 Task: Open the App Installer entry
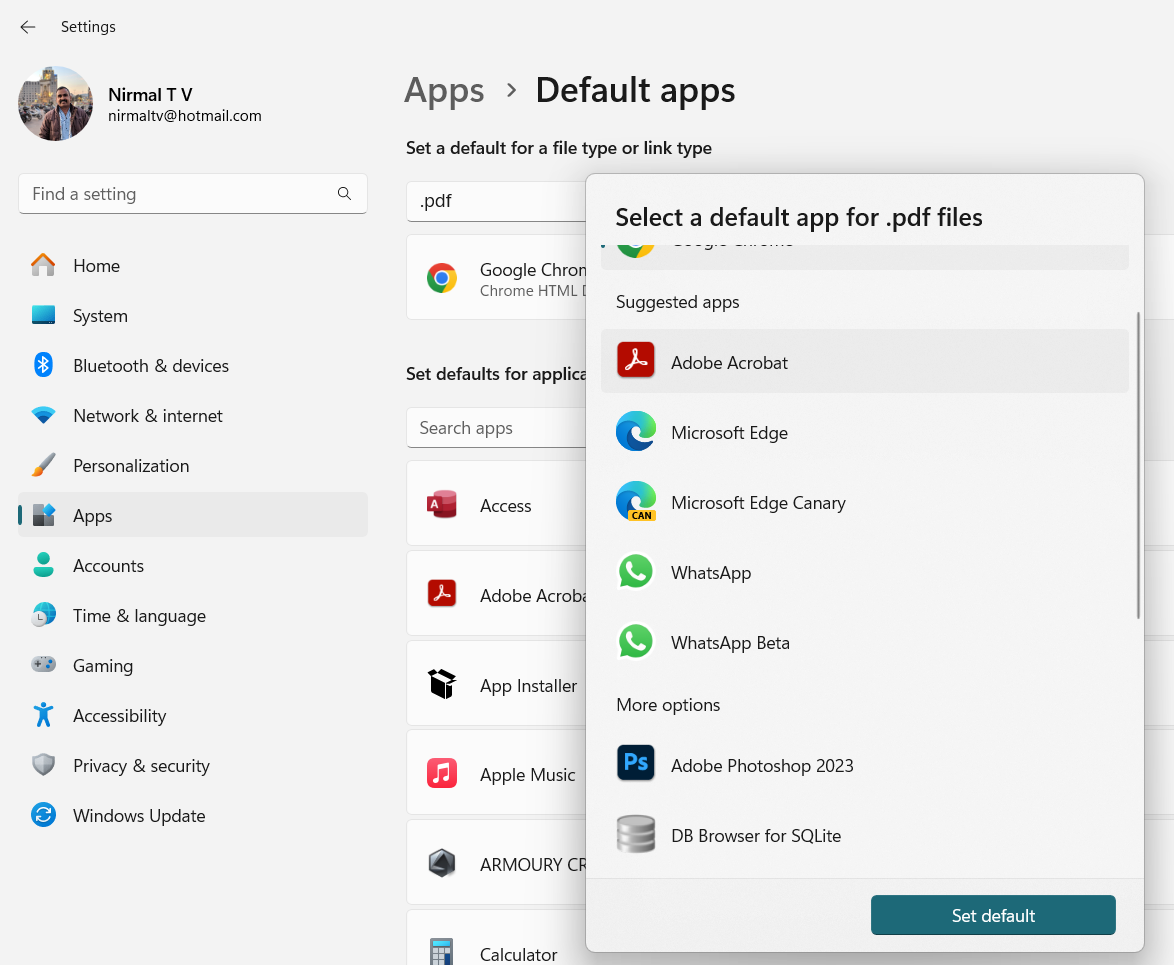(x=496, y=683)
